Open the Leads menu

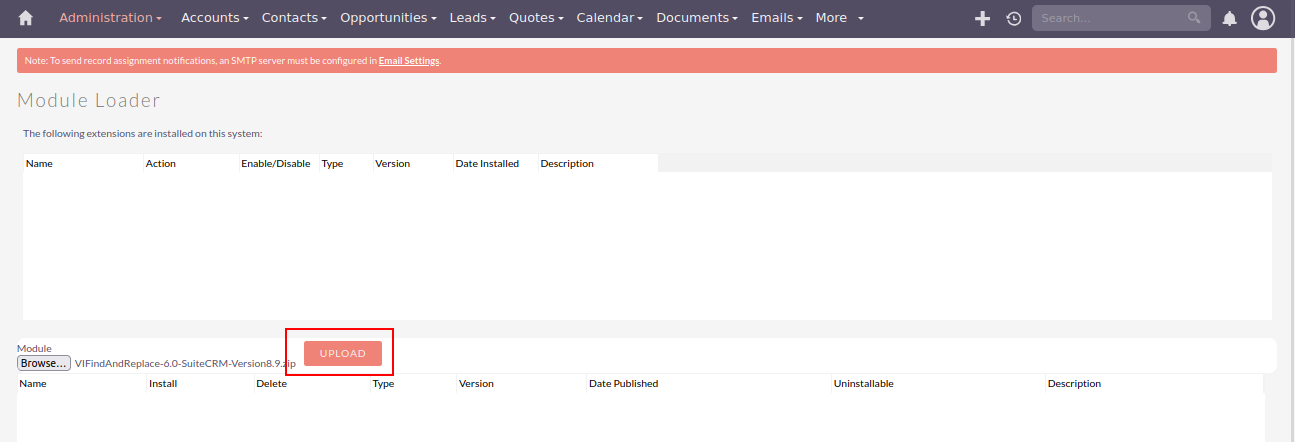pyautogui.click(x=473, y=18)
